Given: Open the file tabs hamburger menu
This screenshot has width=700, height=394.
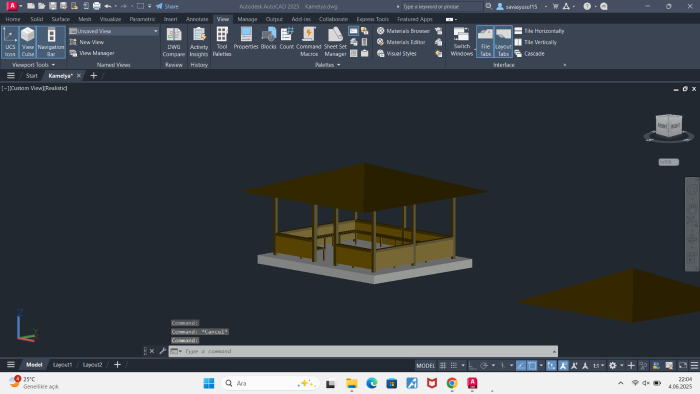Looking at the screenshot, I should pos(11,75).
